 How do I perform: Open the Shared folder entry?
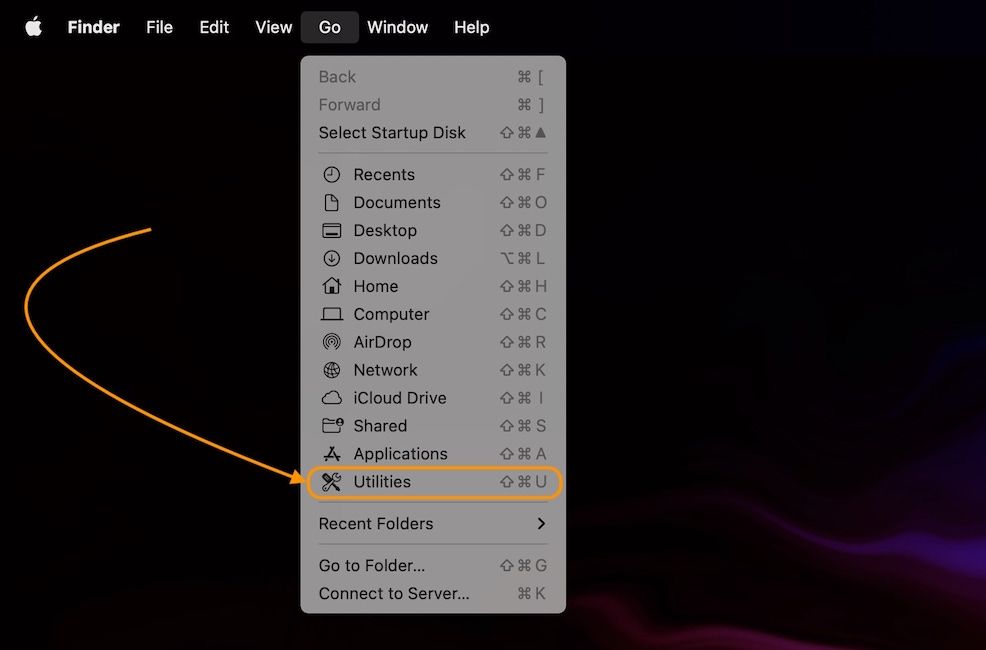pyautogui.click(x=380, y=426)
